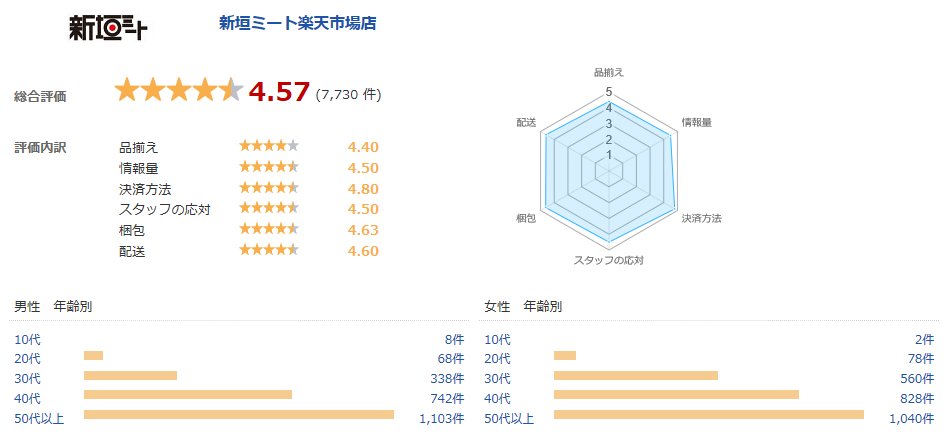Open female 40代 reviews link

[497, 398]
